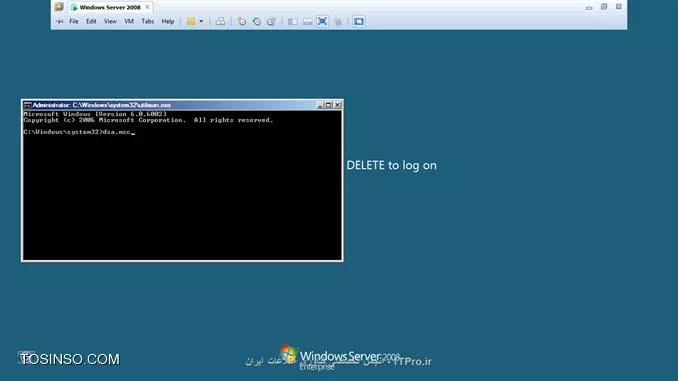Screen dimensions: 678x381
Task: Click the pin icon left of File
Action: pos(60,21)
